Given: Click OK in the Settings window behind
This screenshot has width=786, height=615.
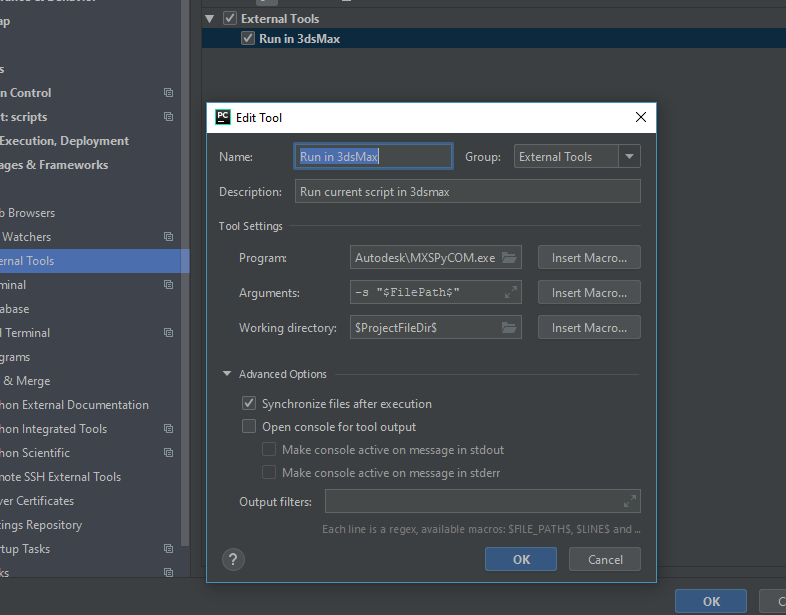Looking at the screenshot, I should 711,601.
